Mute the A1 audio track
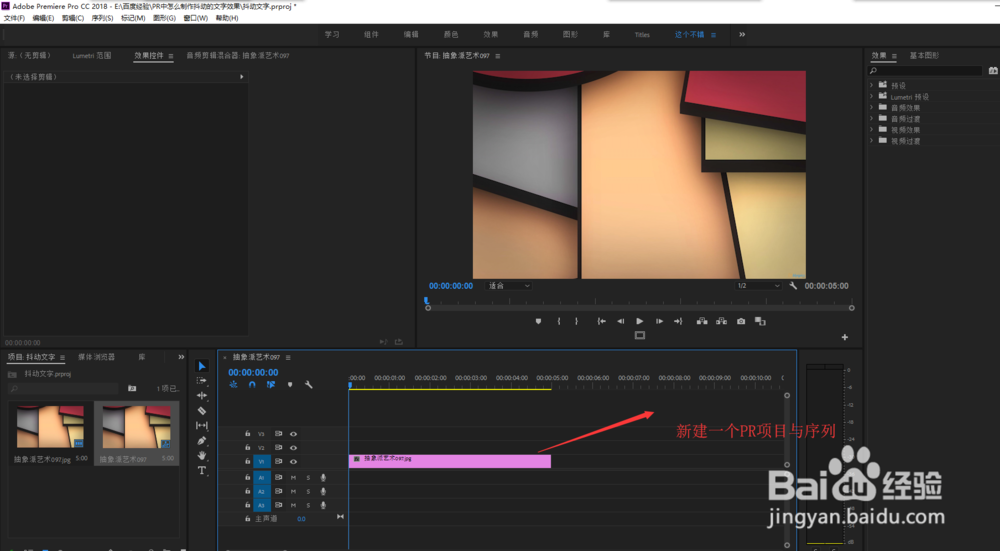This screenshot has width=1000, height=551. 293,478
